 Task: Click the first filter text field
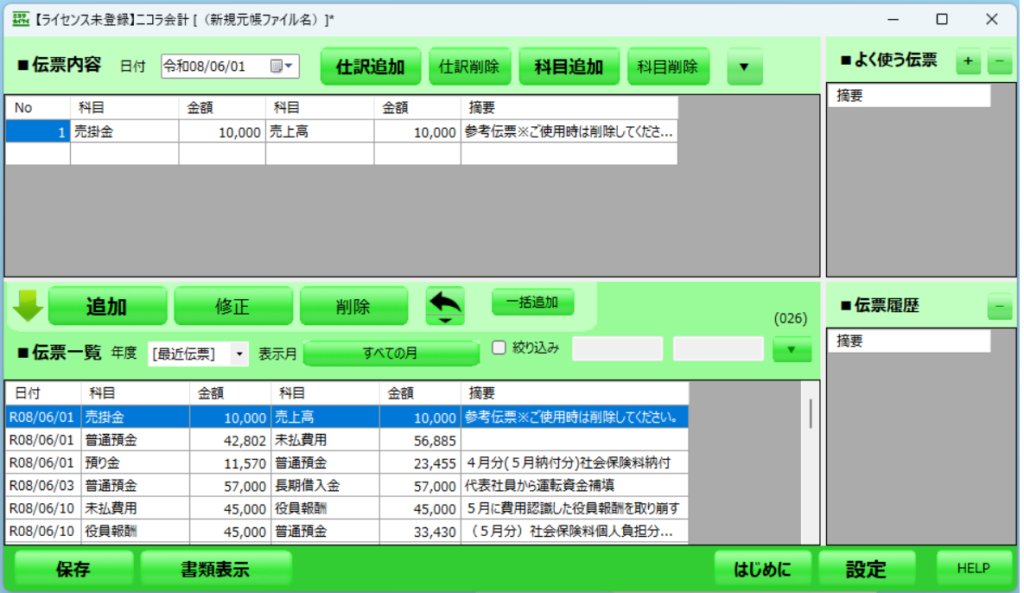618,349
